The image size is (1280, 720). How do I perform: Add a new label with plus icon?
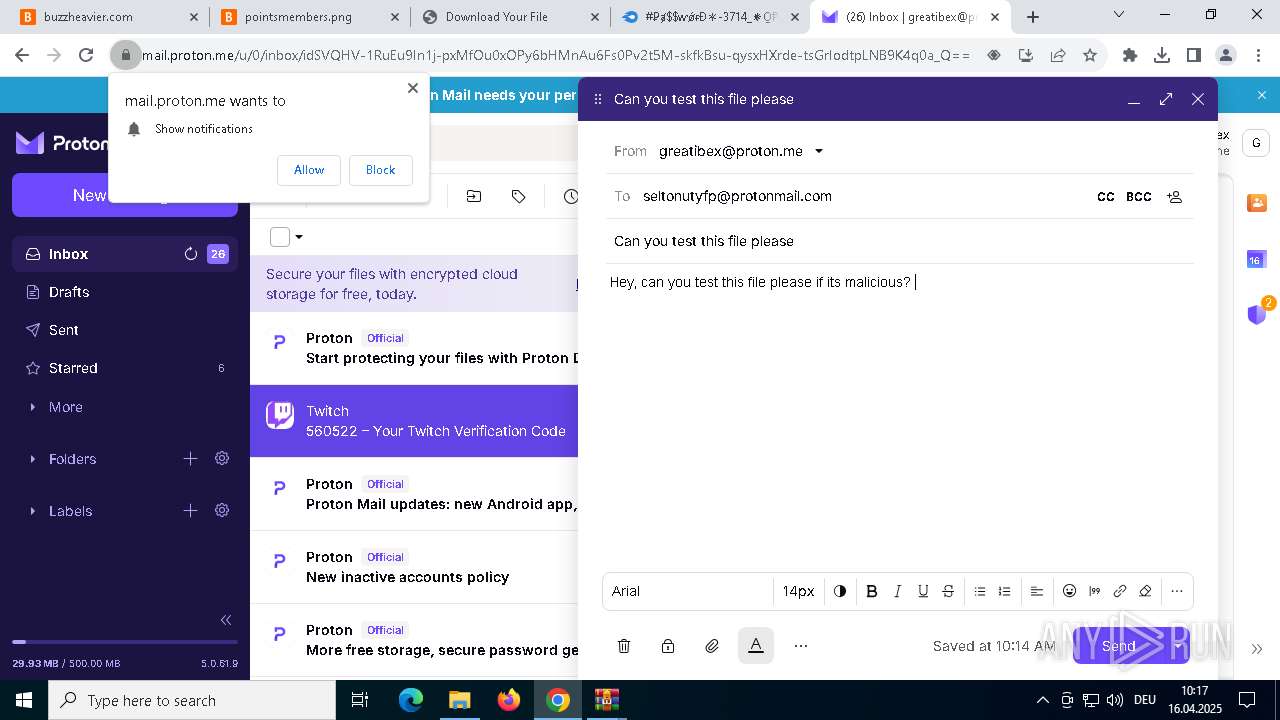tap(190, 510)
